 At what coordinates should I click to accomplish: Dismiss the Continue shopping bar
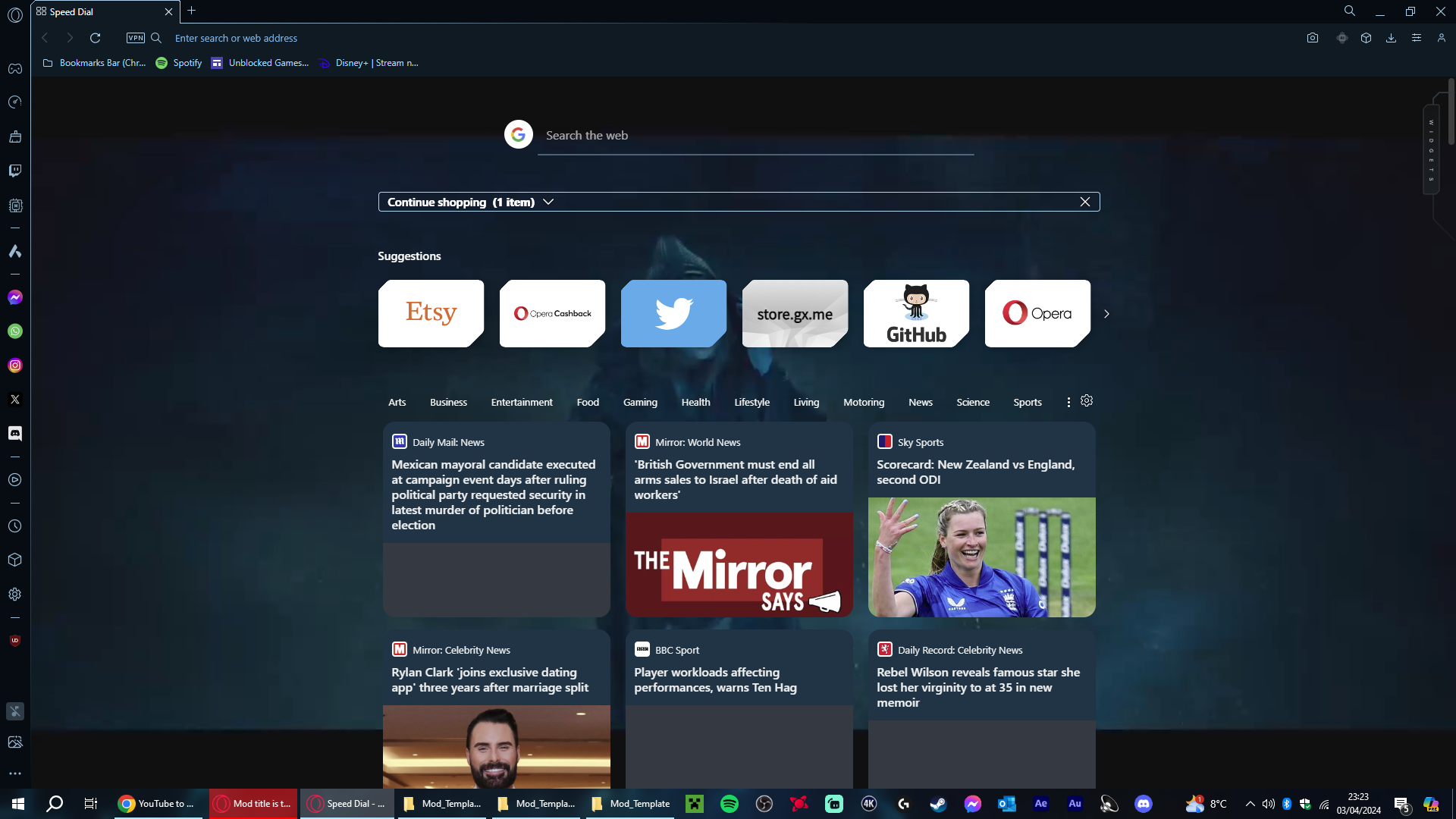tap(1084, 202)
